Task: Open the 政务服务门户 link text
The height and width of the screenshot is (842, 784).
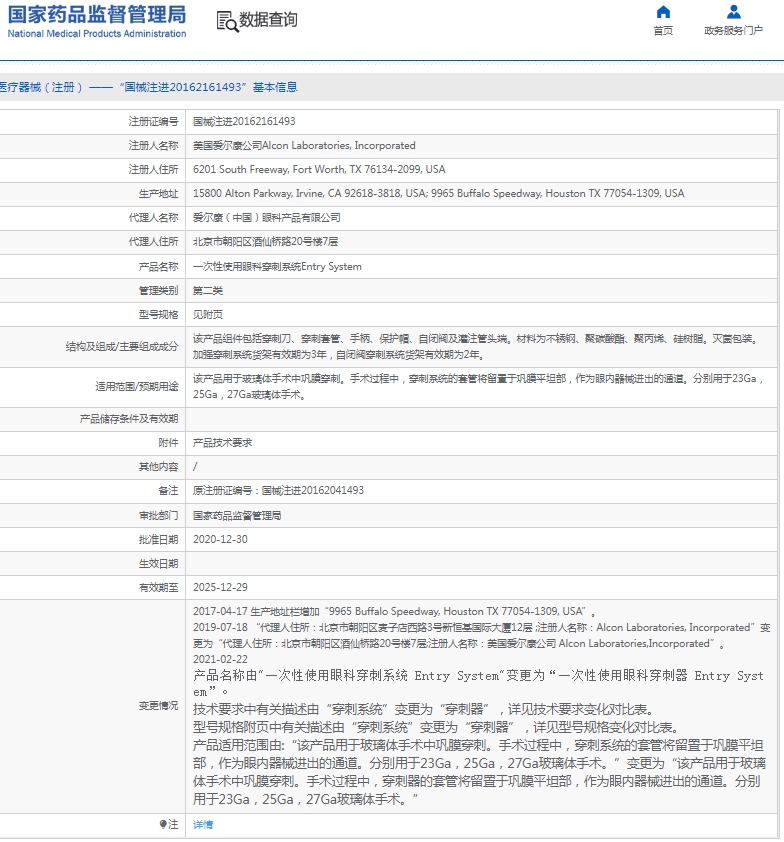Action: click(734, 31)
